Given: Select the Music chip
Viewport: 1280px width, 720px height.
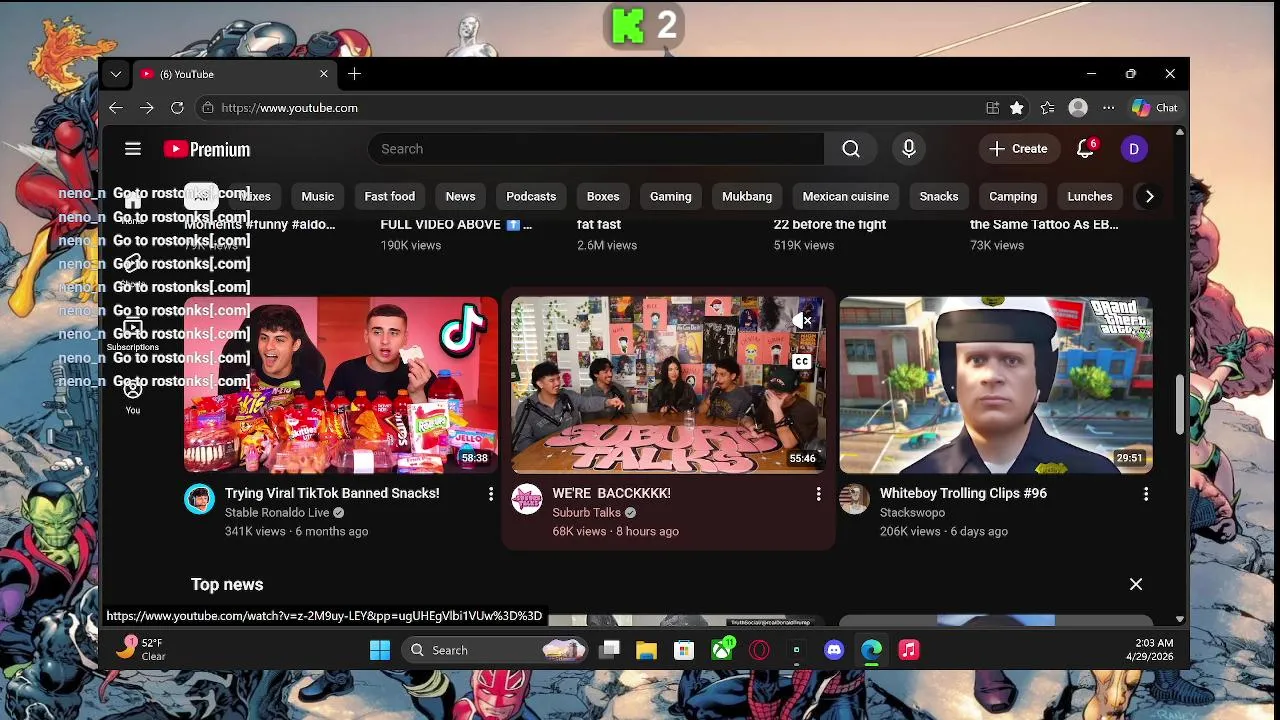Looking at the screenshot, I should 318,197.
